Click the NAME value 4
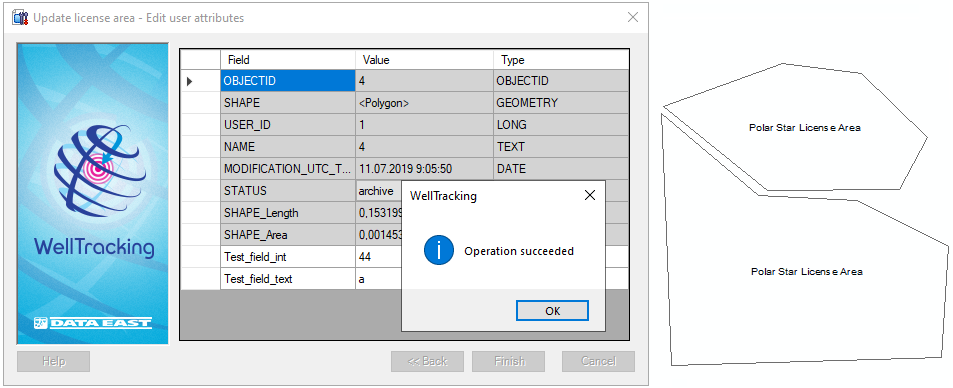This screenshot has width=953, height=388. pos(424,147)
